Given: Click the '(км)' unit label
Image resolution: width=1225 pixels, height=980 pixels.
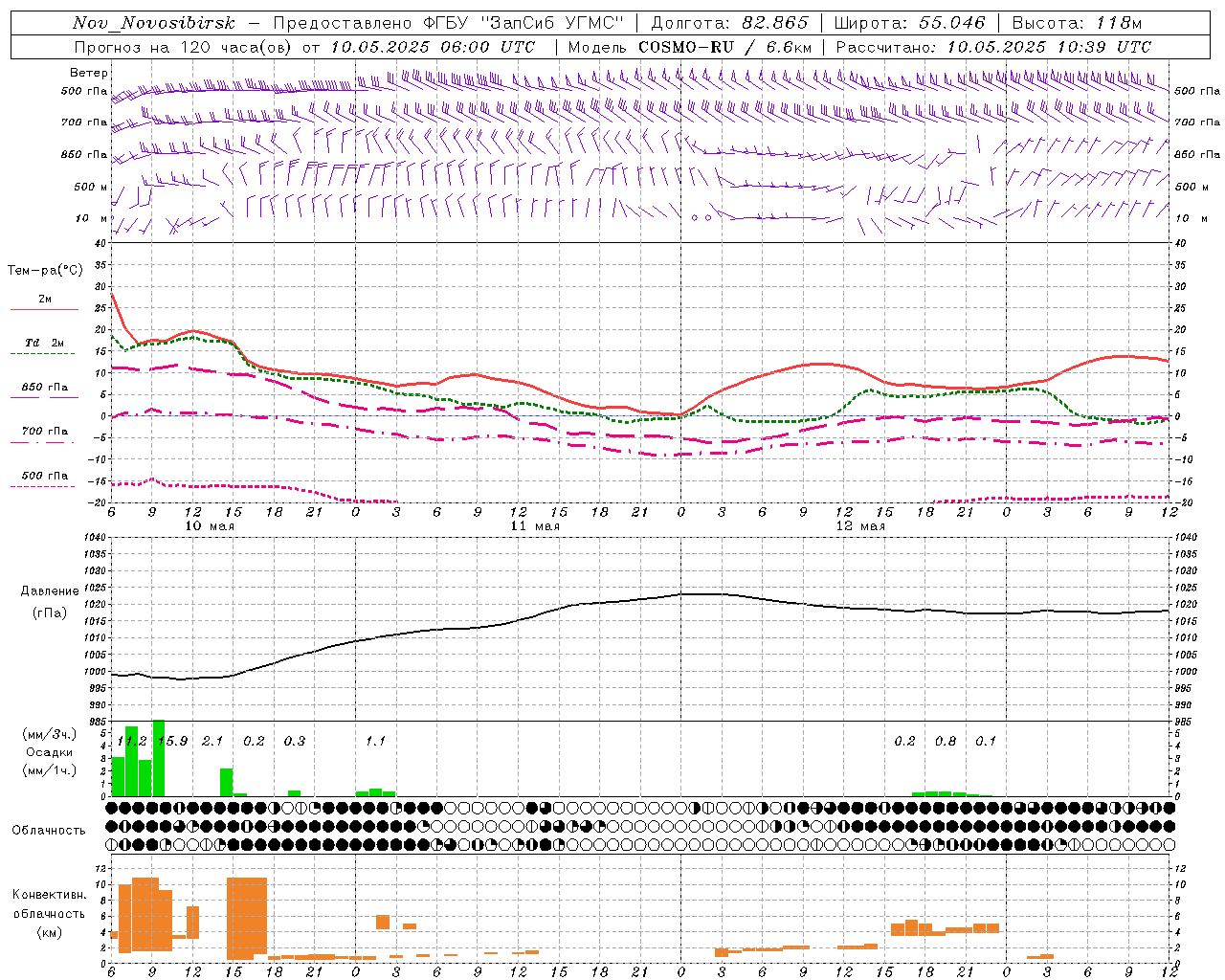Looking at the screenshot, I should pyautogui.click(x=50, y=931).
